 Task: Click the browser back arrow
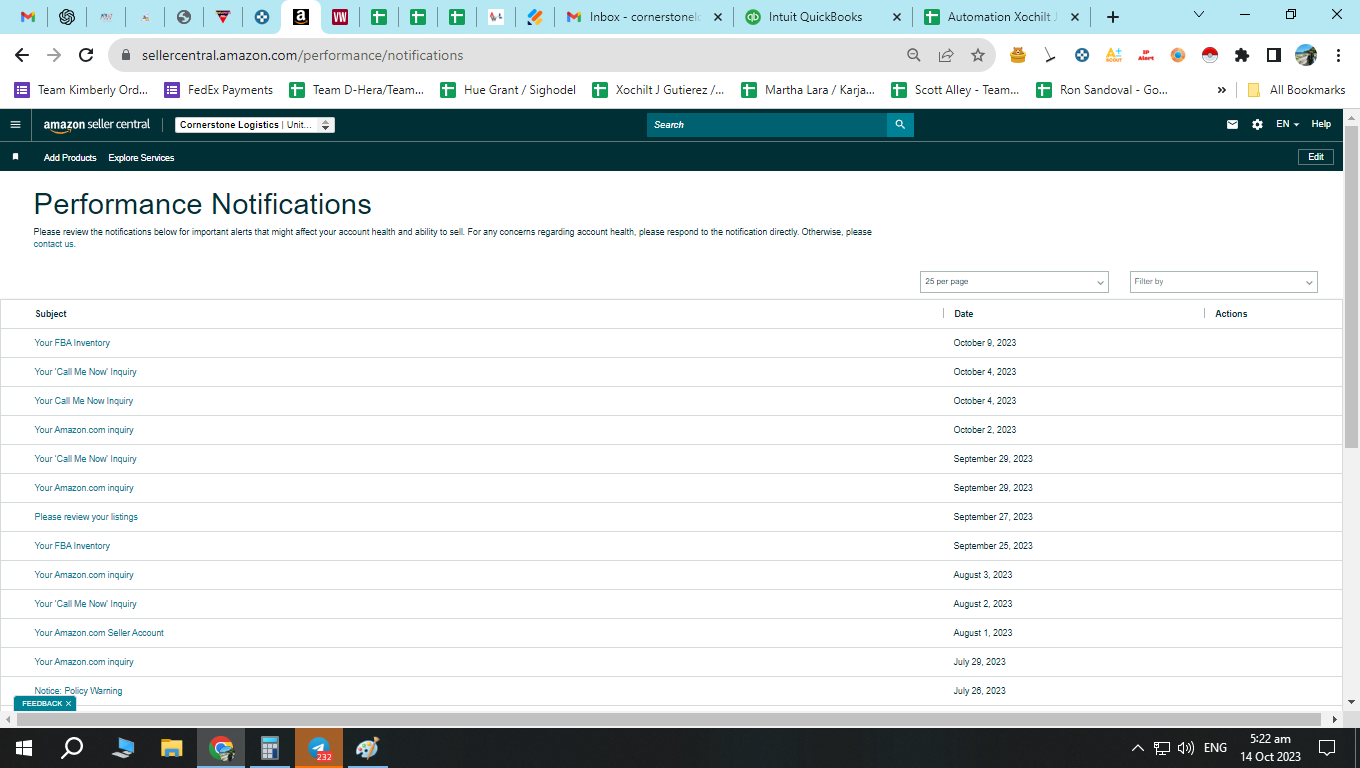[x=22, y=55]
